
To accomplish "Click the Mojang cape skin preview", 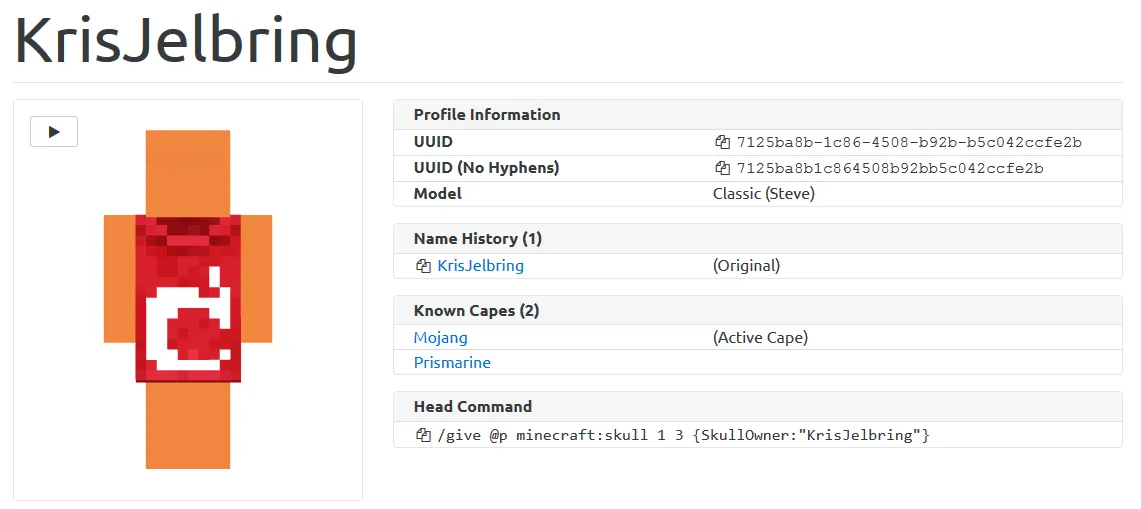I will click(188, 299).
